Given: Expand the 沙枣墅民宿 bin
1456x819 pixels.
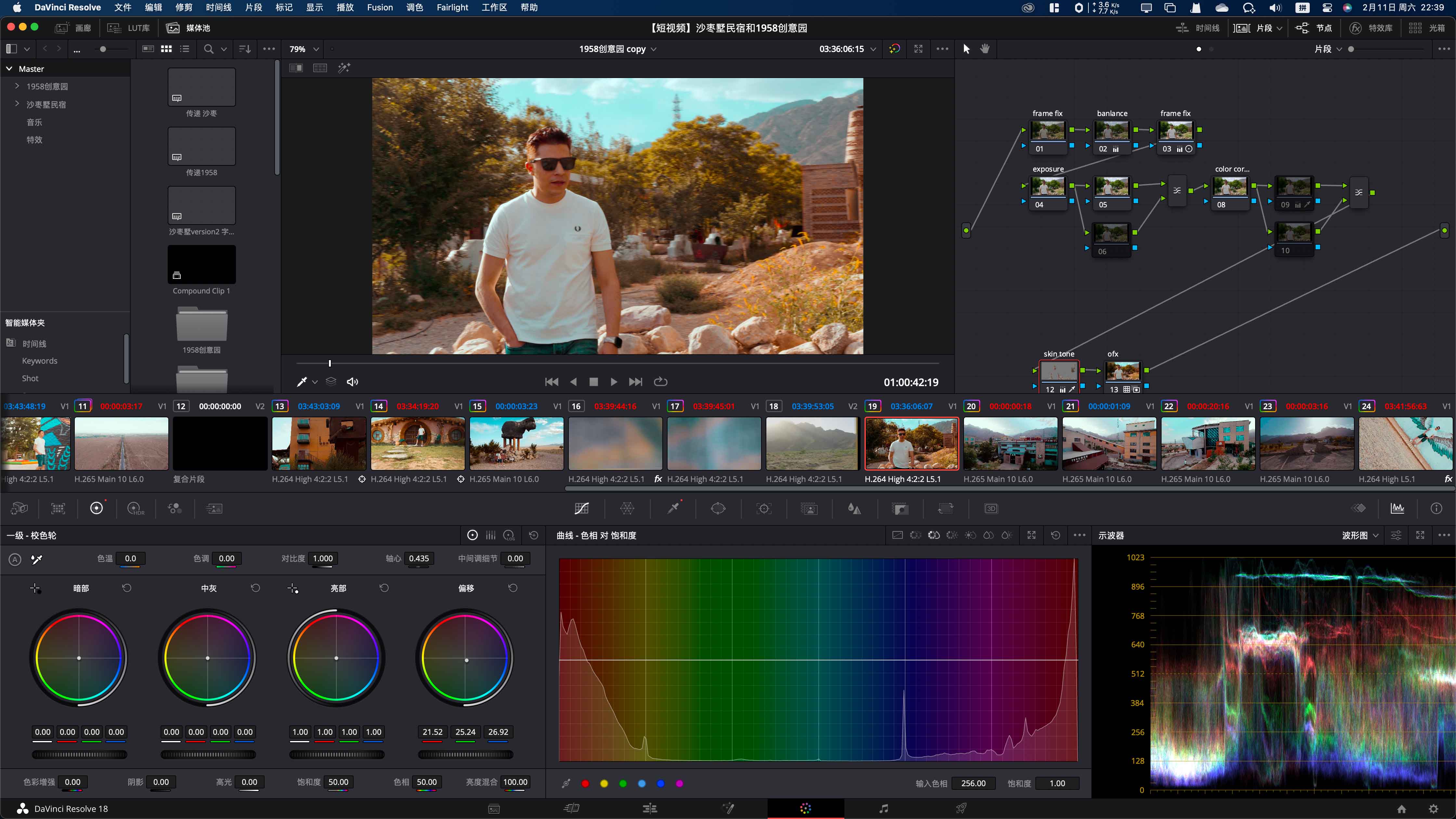Looking at the screenshot, I should [17, 104].
